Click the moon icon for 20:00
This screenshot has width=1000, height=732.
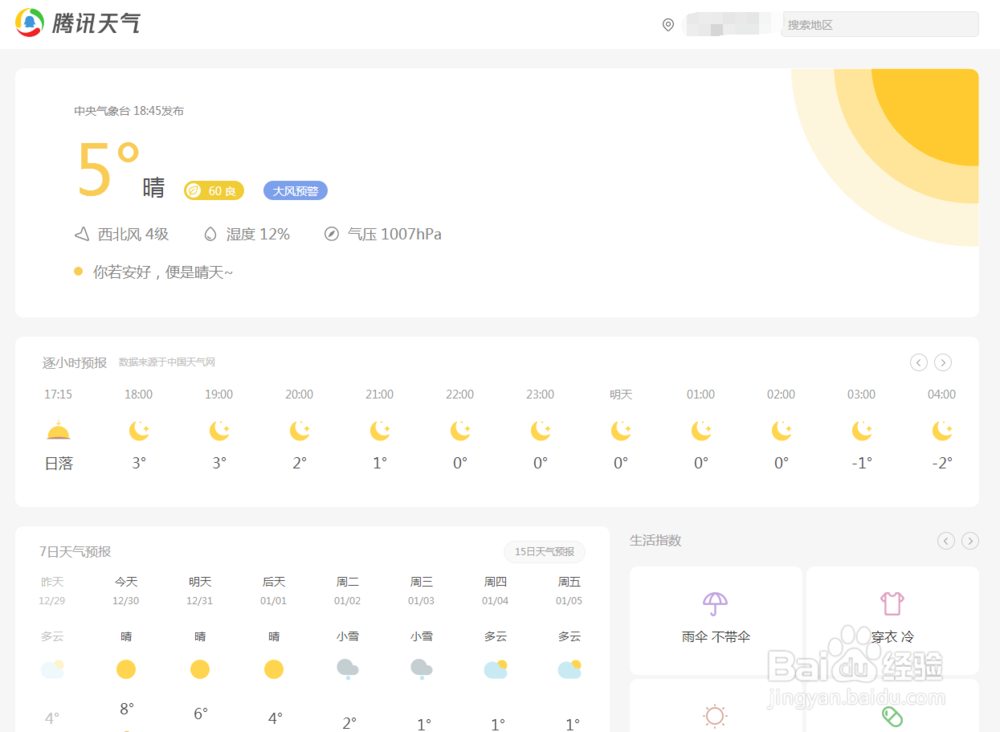point(299,431)
